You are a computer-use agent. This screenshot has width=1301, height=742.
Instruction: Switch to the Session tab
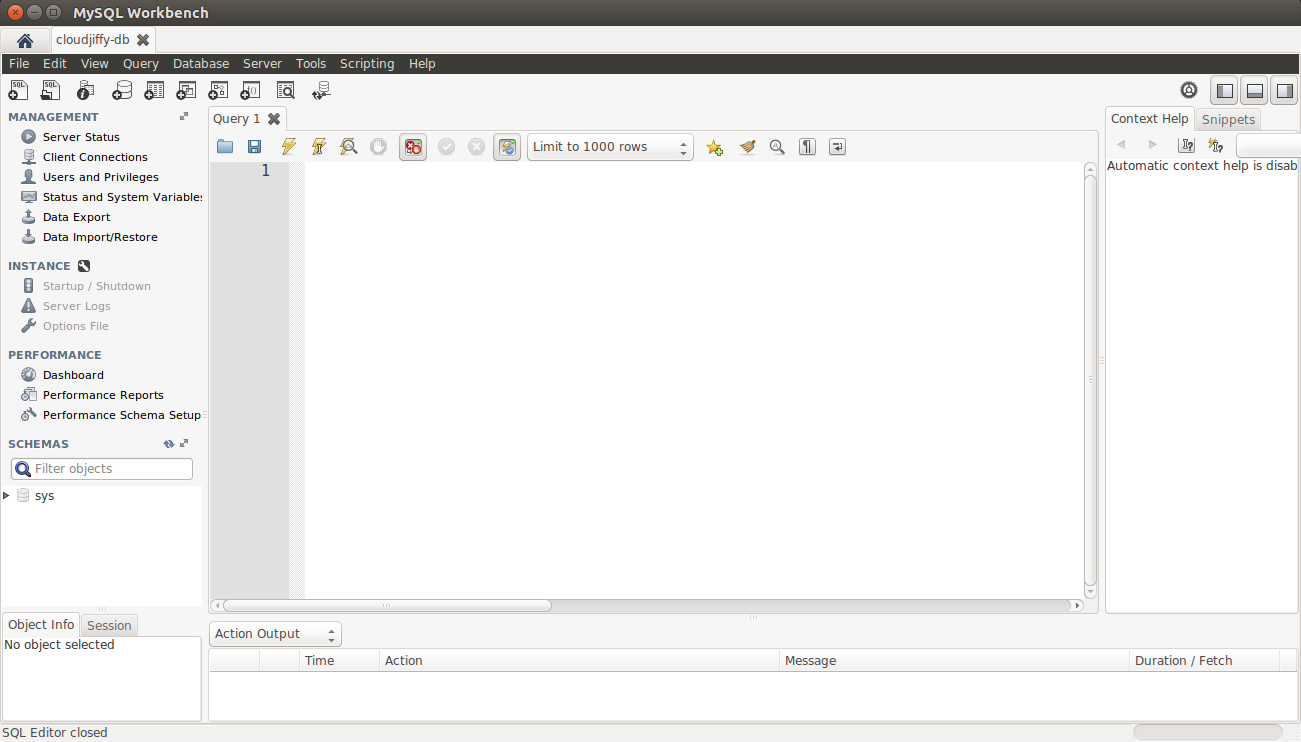109,625
